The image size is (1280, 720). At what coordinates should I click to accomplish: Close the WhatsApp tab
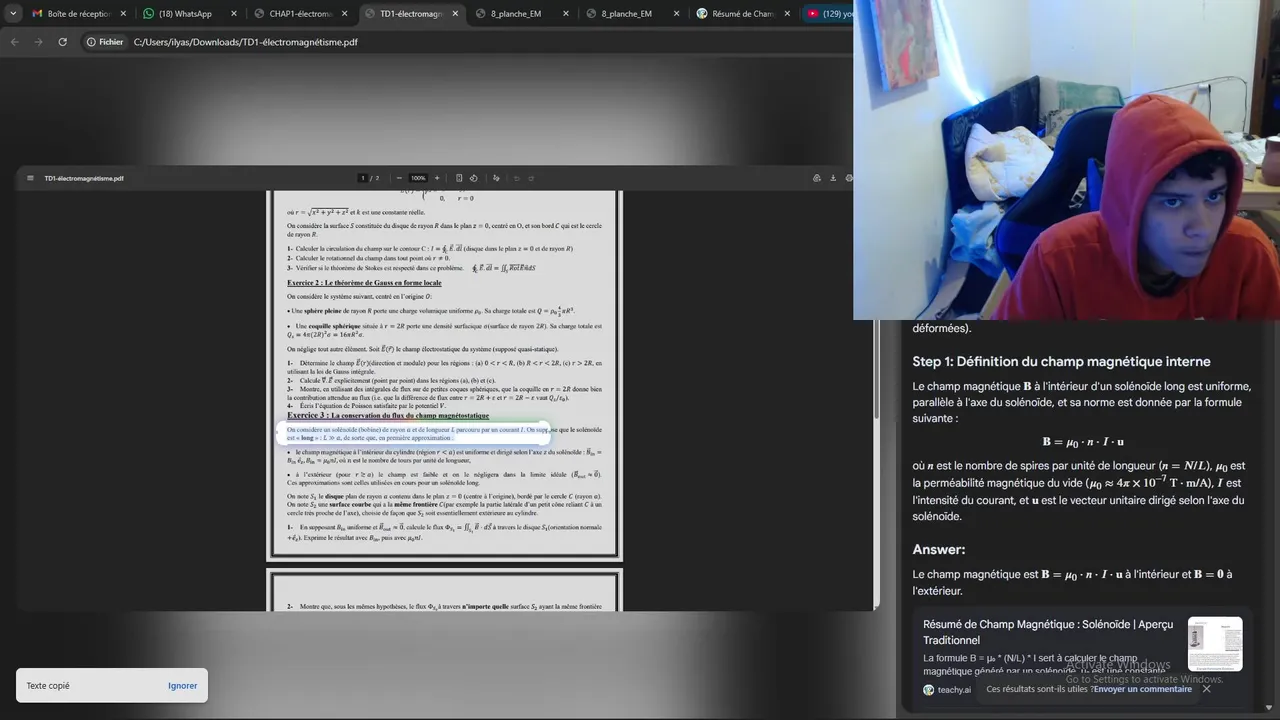[234, 14]
